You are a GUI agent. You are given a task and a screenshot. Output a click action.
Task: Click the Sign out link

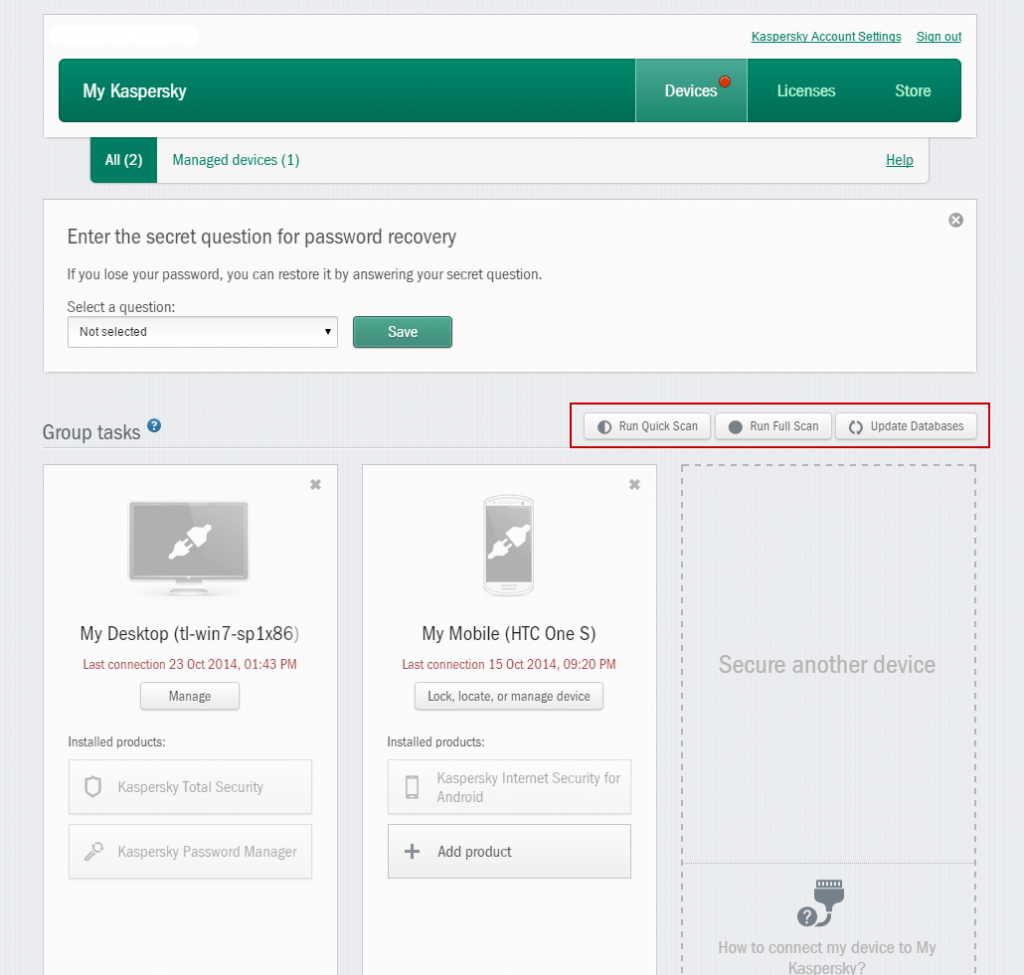coord(938,37)
